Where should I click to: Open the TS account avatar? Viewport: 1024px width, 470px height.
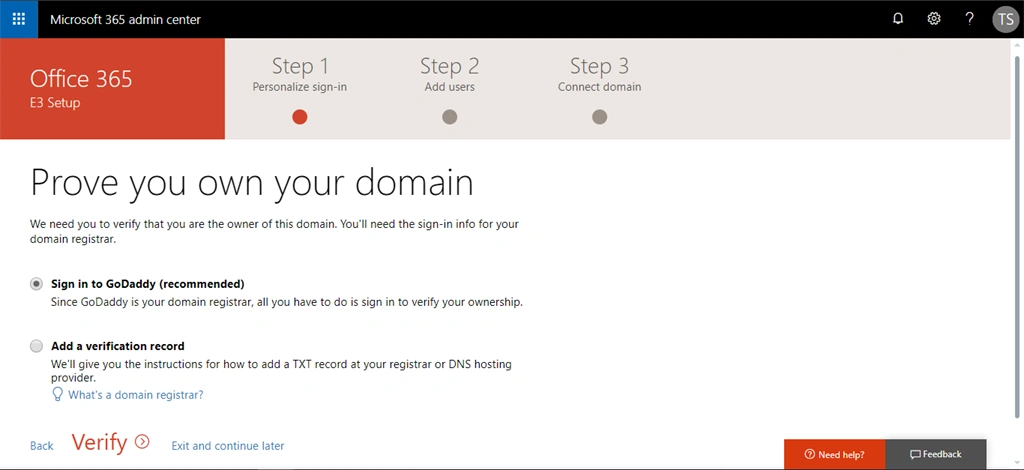(x=1006, y=19)
